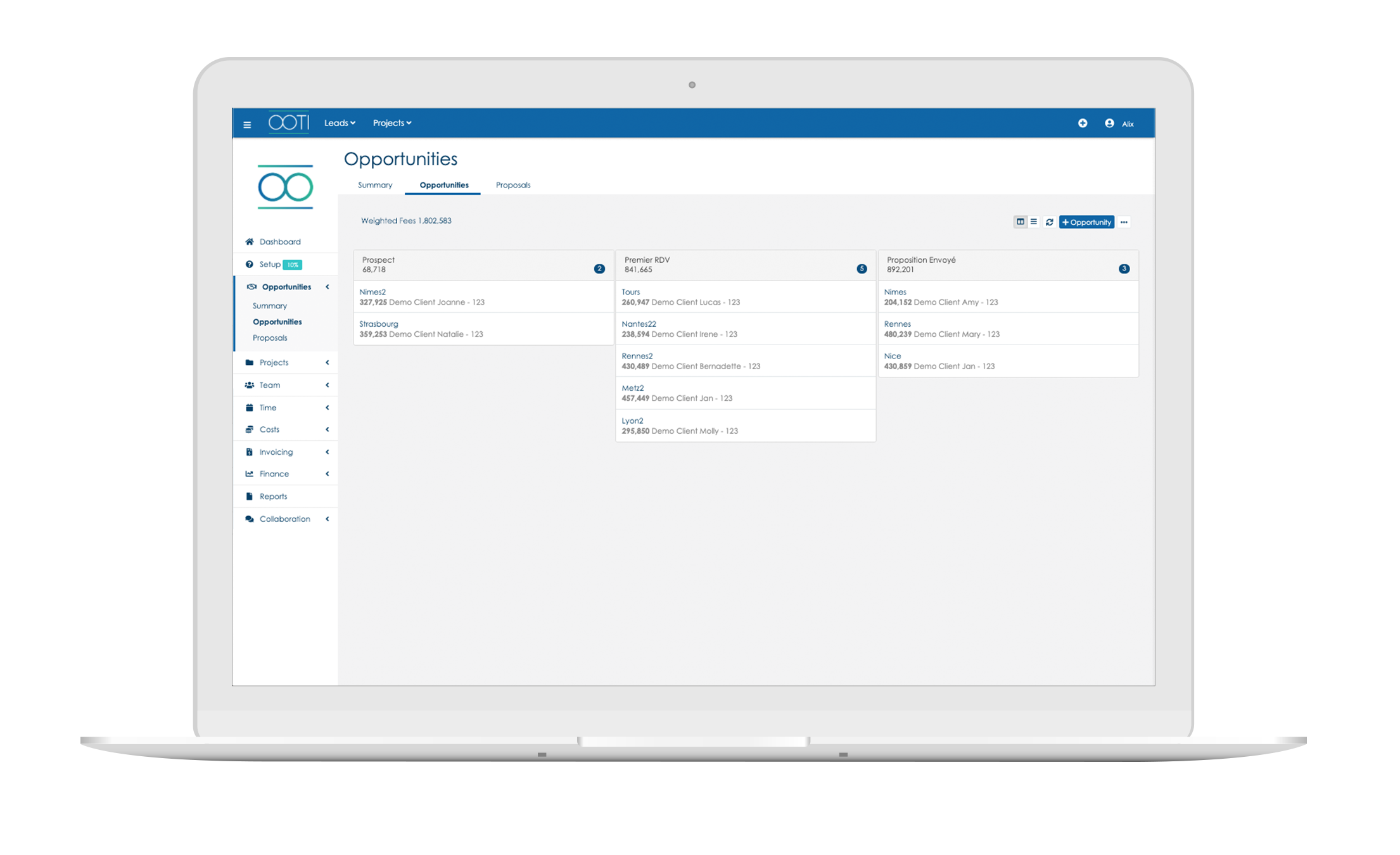
Task: Click the Finance chart icon
Action: tap(250, 474)
